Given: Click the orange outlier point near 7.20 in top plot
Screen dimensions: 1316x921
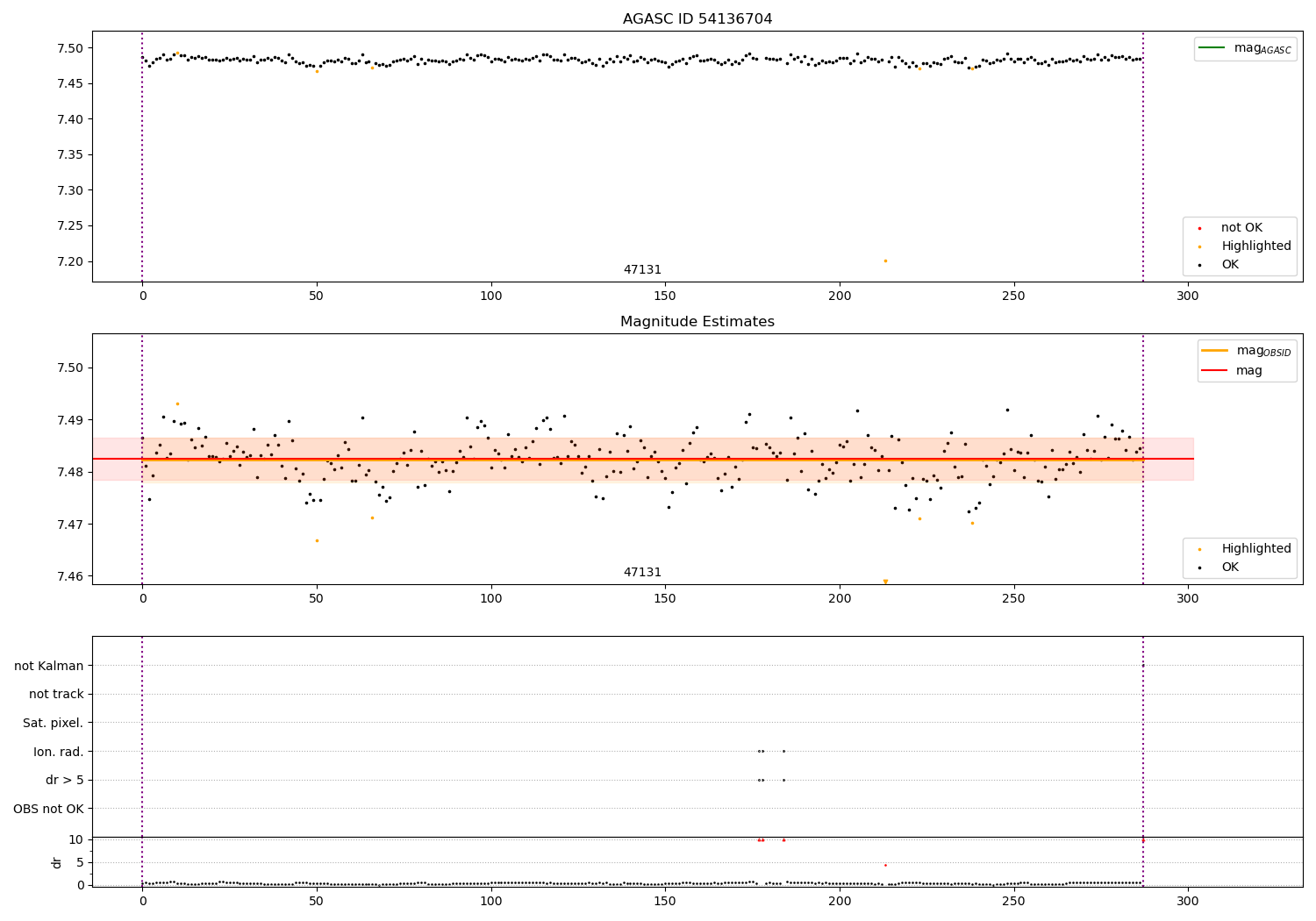Looking at the screenshot, I should [x=885, y=261].
